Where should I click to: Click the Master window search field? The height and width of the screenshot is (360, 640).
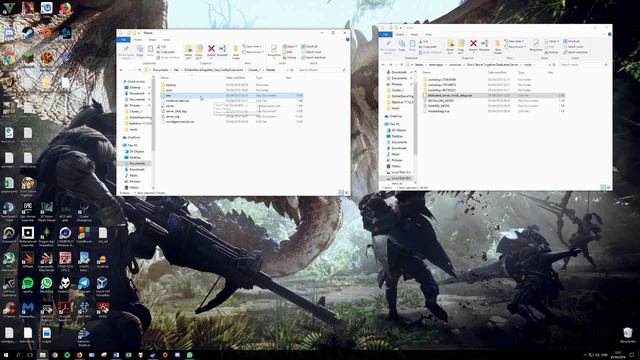tap(321, 70)
